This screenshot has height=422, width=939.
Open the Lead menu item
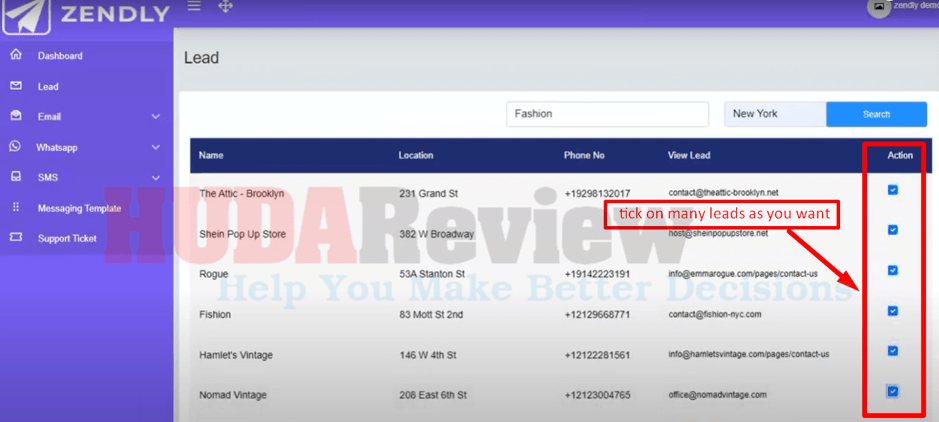tap(48, 87)
